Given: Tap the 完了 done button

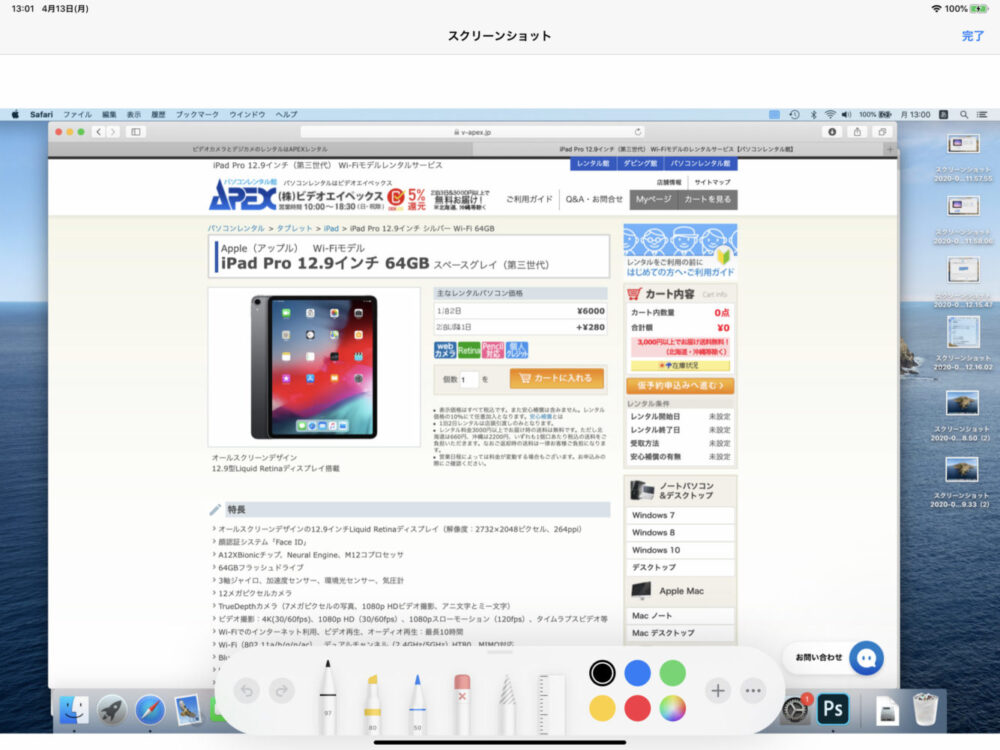Looking at the screenshot, I should (973, 36).
